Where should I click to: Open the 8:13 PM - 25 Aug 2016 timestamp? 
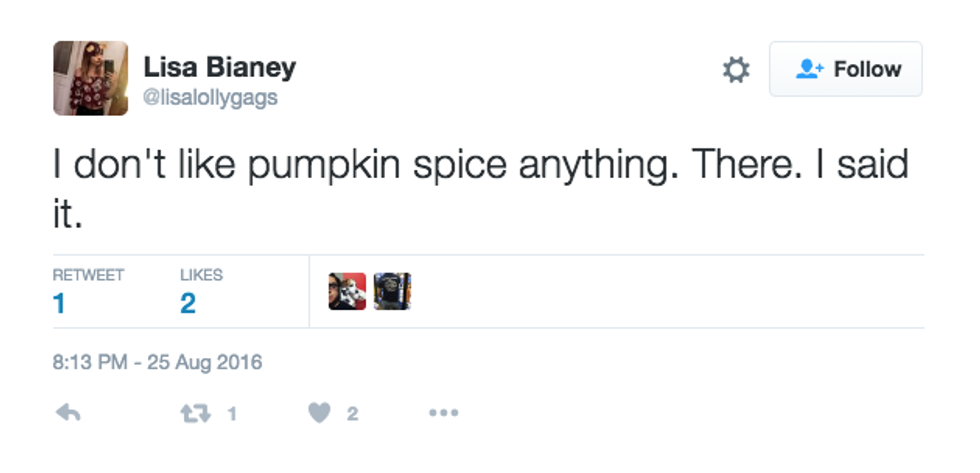(x=157, y=361)
